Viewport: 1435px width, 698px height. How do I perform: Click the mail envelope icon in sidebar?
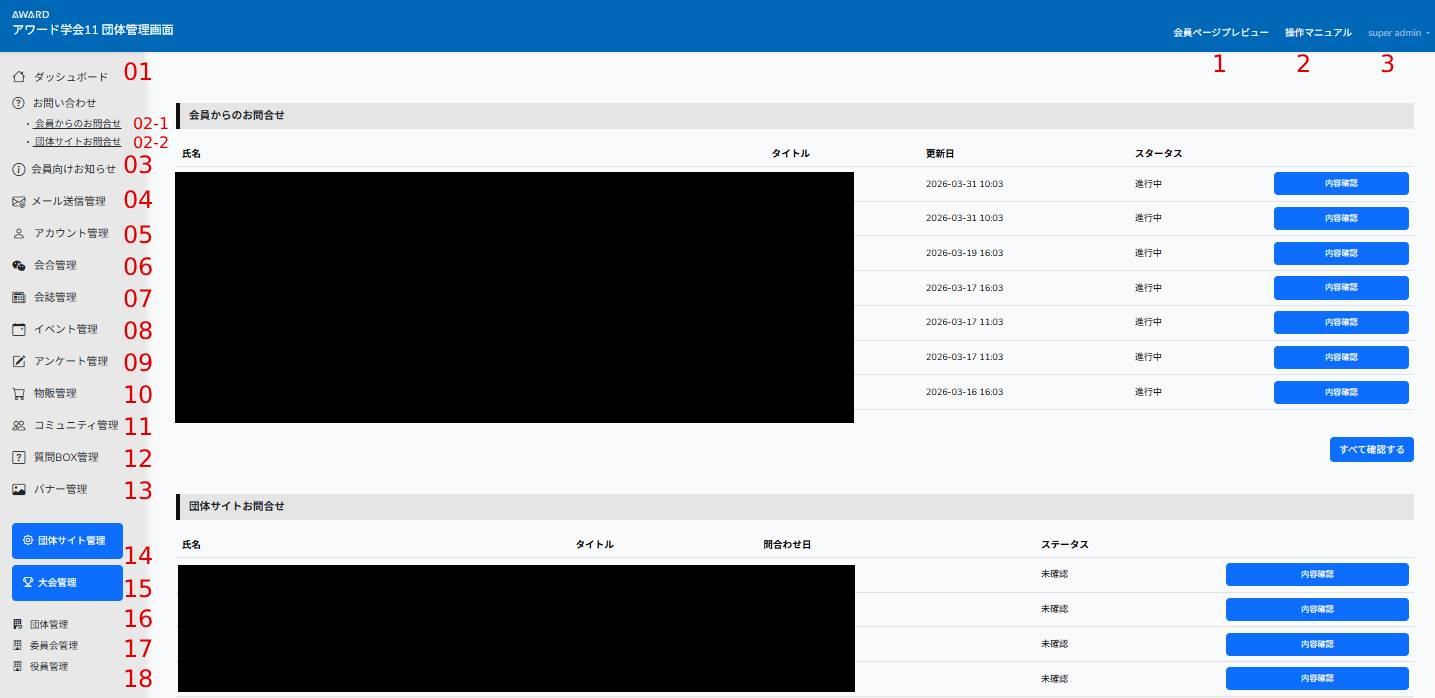pyautogui.click(x=18, y=202)
